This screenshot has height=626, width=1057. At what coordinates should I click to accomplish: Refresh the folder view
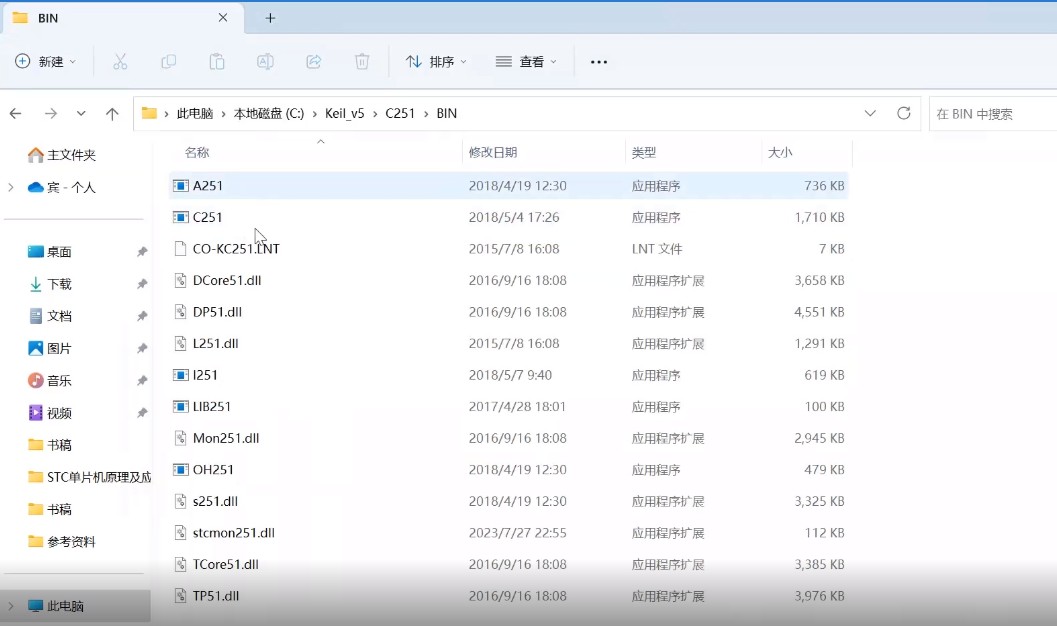tap(905, 113)
